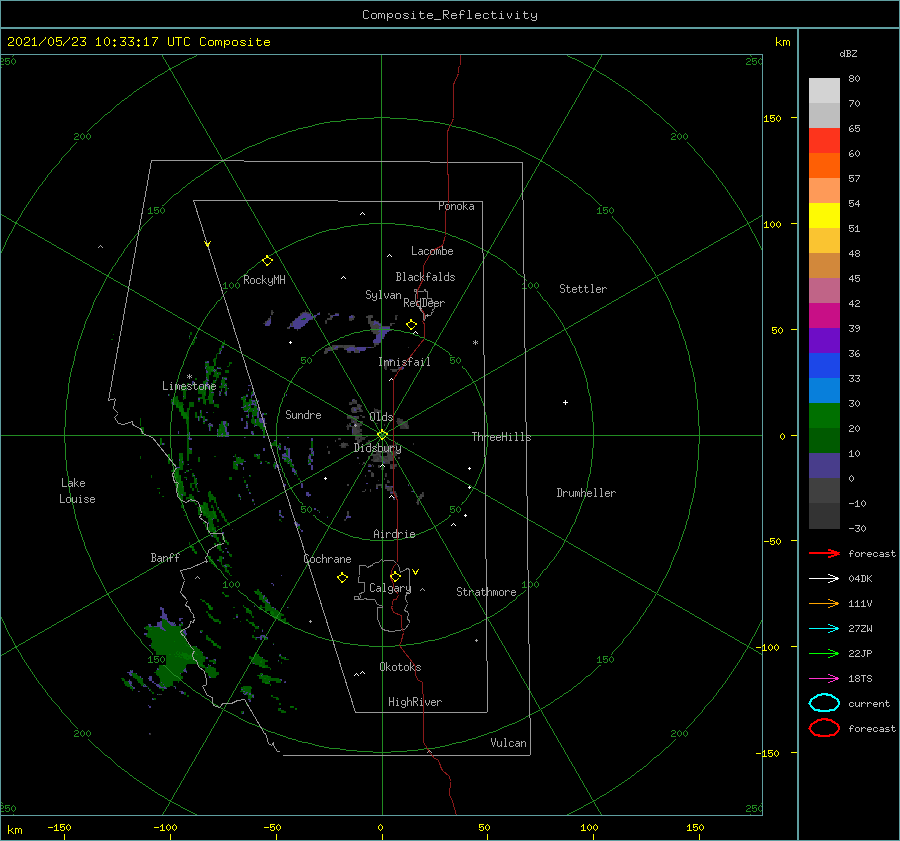Click the large green echo south of Banff
Image resolution: width=900 pixels, height=841 pixels.
pyautogui.click(x=173, y=650)
